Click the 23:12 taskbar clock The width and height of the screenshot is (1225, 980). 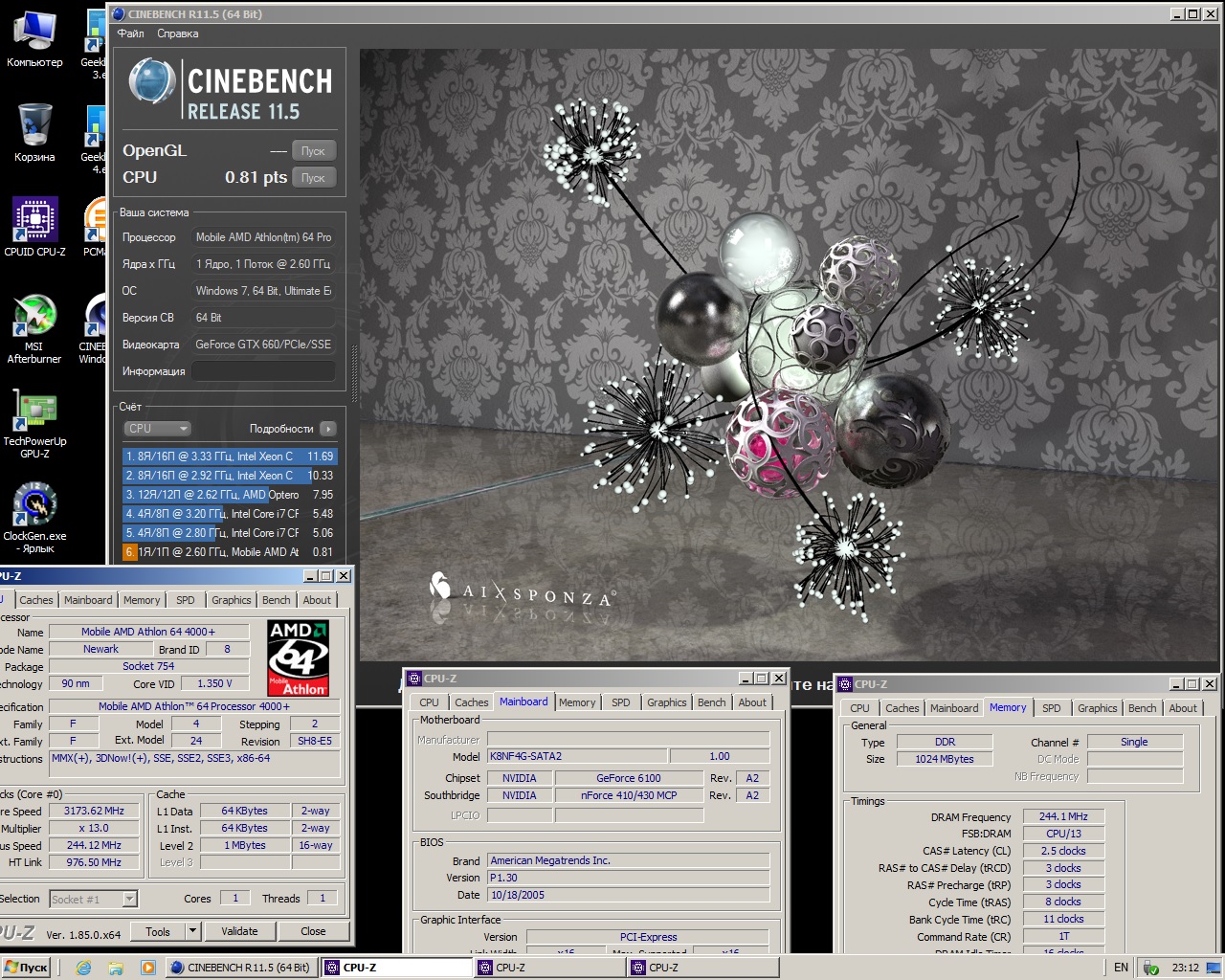point(1186,968)
